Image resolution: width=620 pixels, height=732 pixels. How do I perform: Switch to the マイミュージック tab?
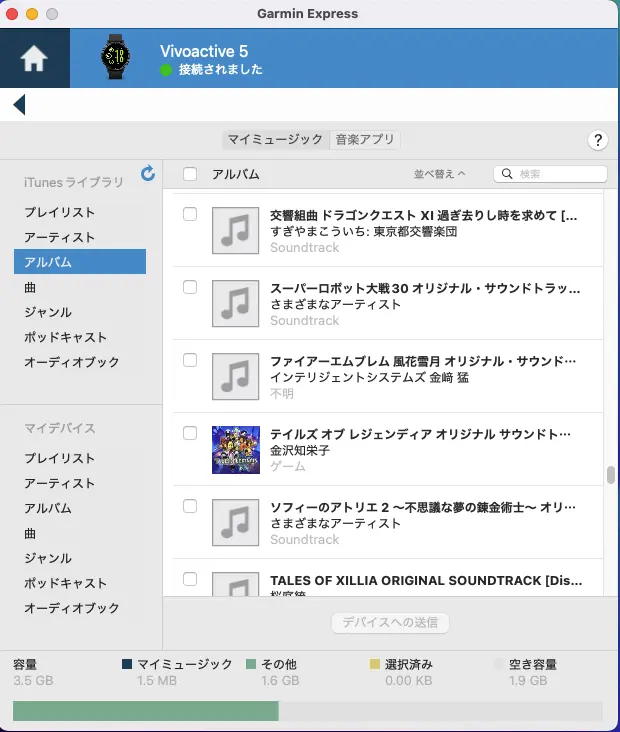point(275,140)
